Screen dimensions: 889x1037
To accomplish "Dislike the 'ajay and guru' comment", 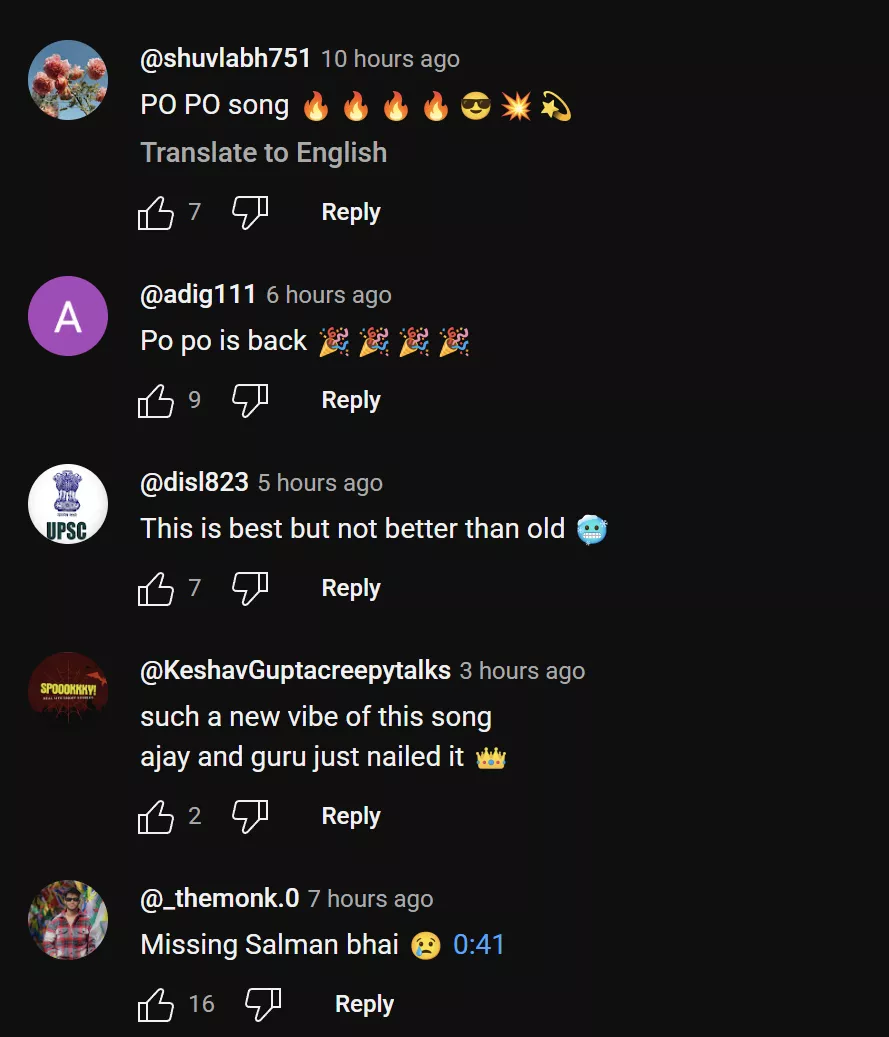I will click(250, 816).
